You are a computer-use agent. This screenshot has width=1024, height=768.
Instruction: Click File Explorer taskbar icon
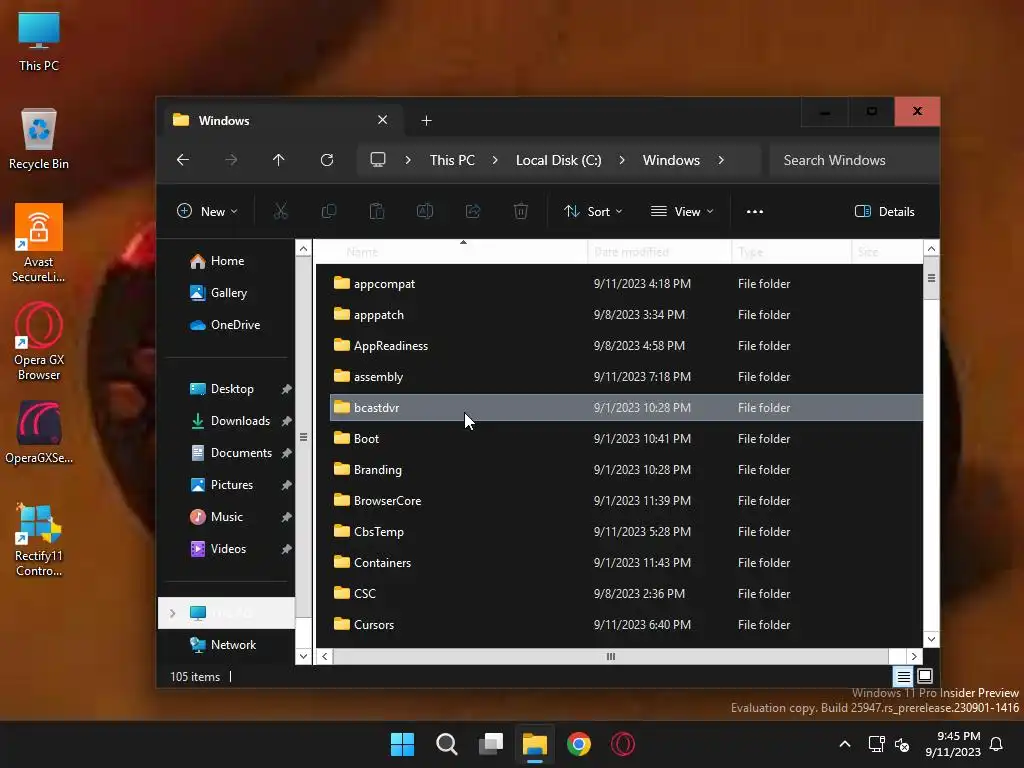[x=535, y=744]
